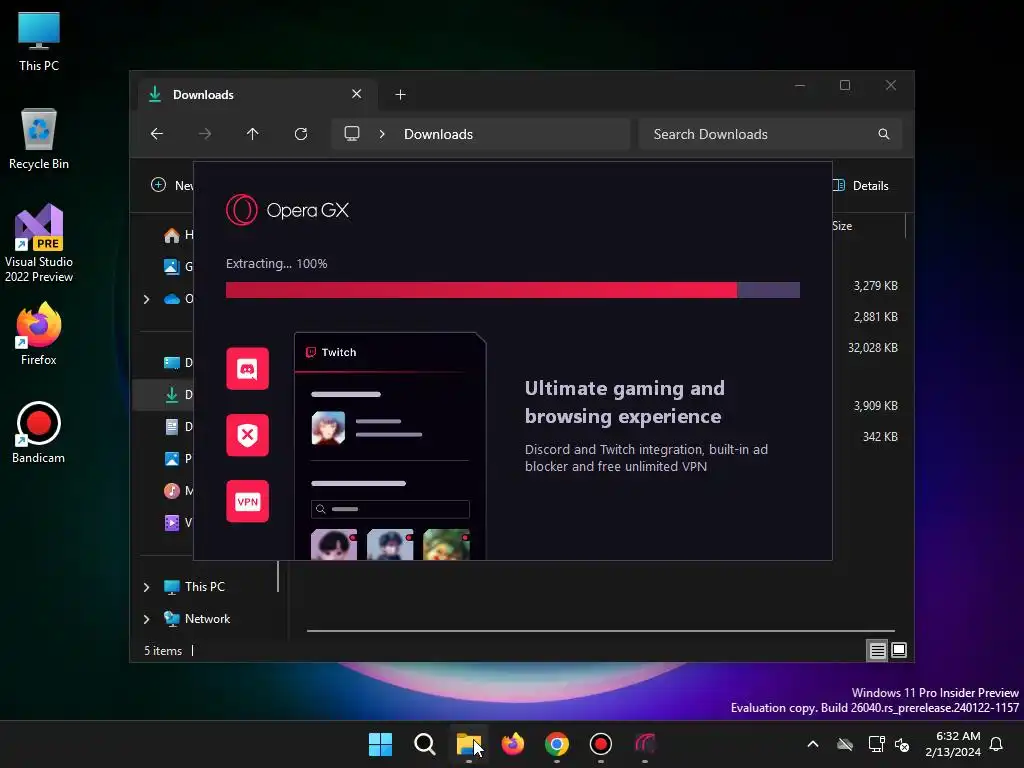
Task: Click the PC icon in address bar
Action: pyautogui.click(x=352, y=134)
